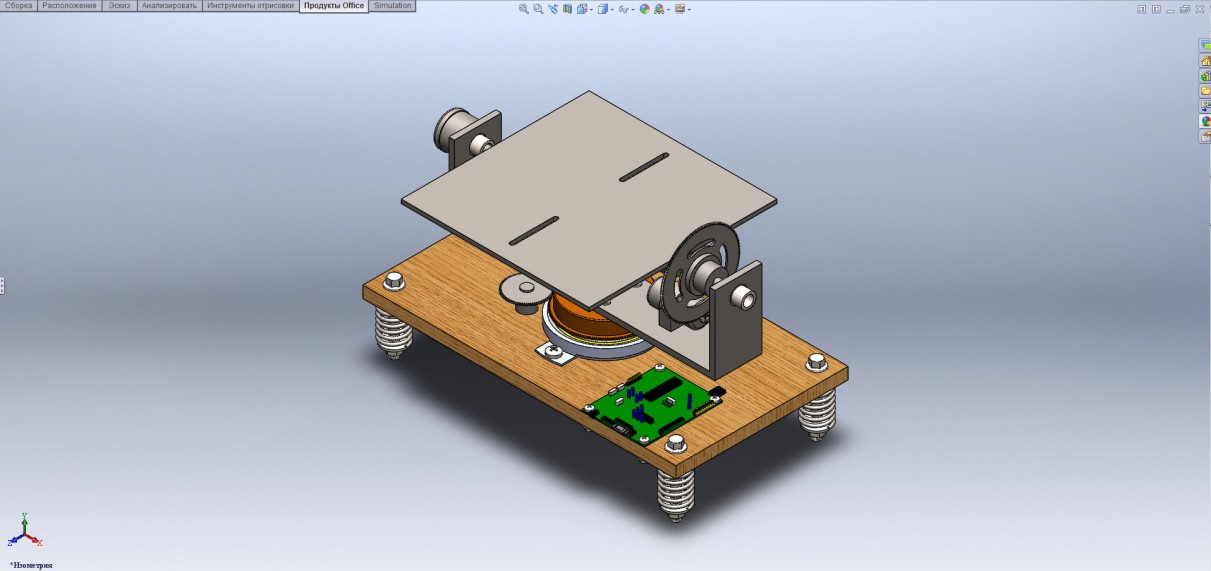This screenshot has height=571, width=1211.
Task: Open SolidWorks Resources in the task pane
Action: [1205, 45]
